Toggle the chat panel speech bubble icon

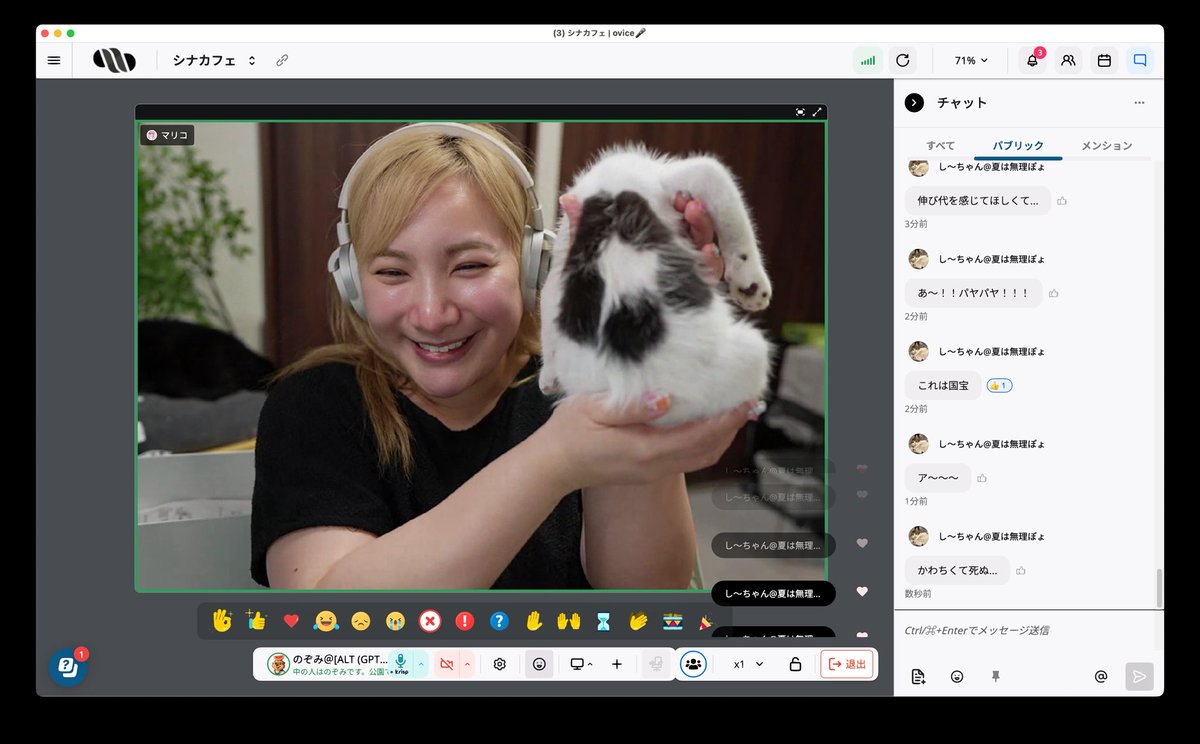(x=1139, y=60)
